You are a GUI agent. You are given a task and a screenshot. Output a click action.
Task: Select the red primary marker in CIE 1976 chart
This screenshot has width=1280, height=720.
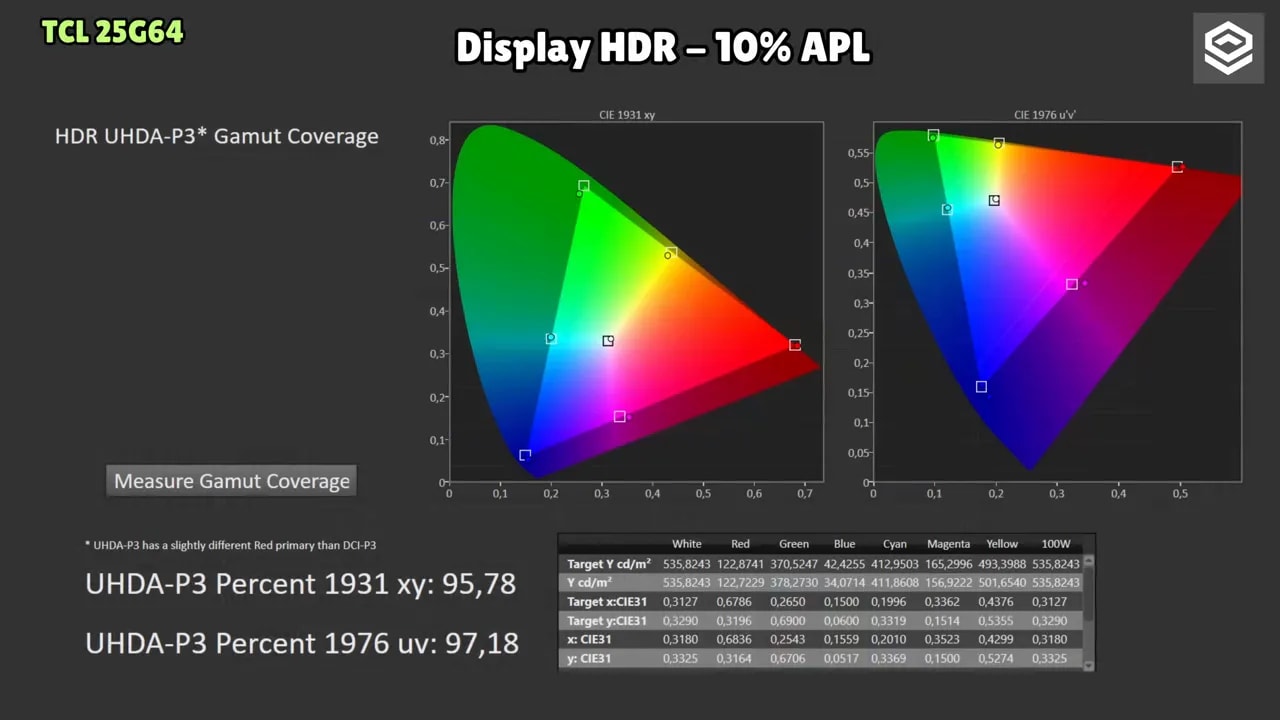pyautogui.click(x=1177, y=167)
